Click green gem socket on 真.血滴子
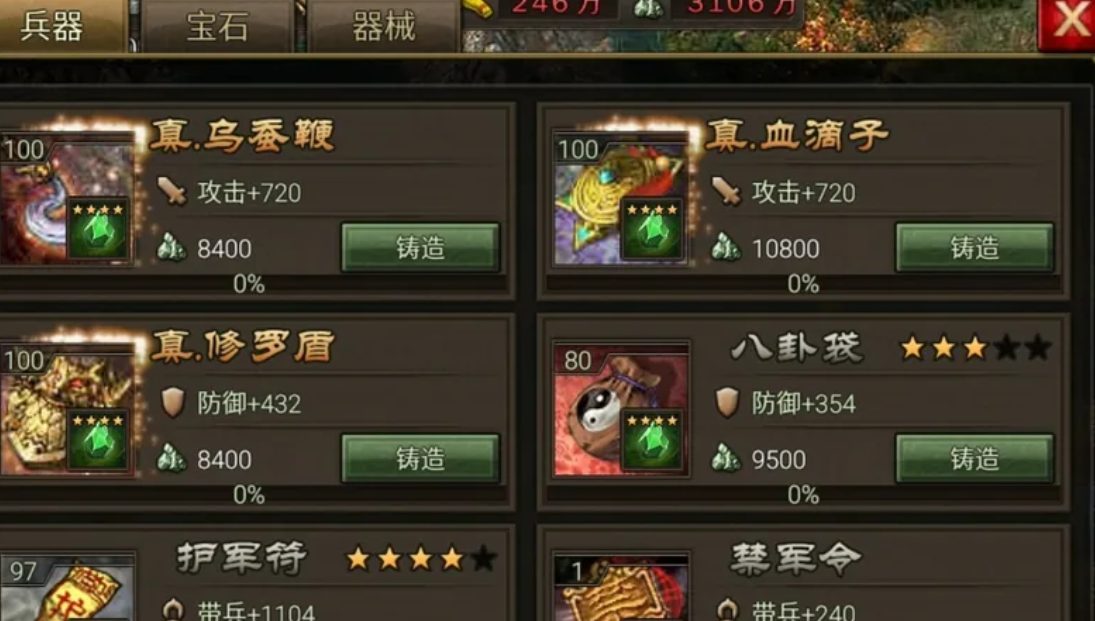The width and height of the screenshot is (1095, 621). click(x=652, y=230)
